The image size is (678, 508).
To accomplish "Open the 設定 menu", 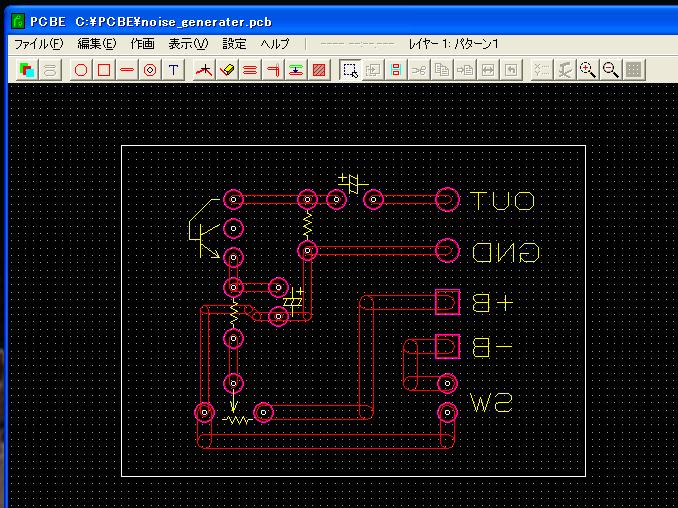I will coord(234,44).
